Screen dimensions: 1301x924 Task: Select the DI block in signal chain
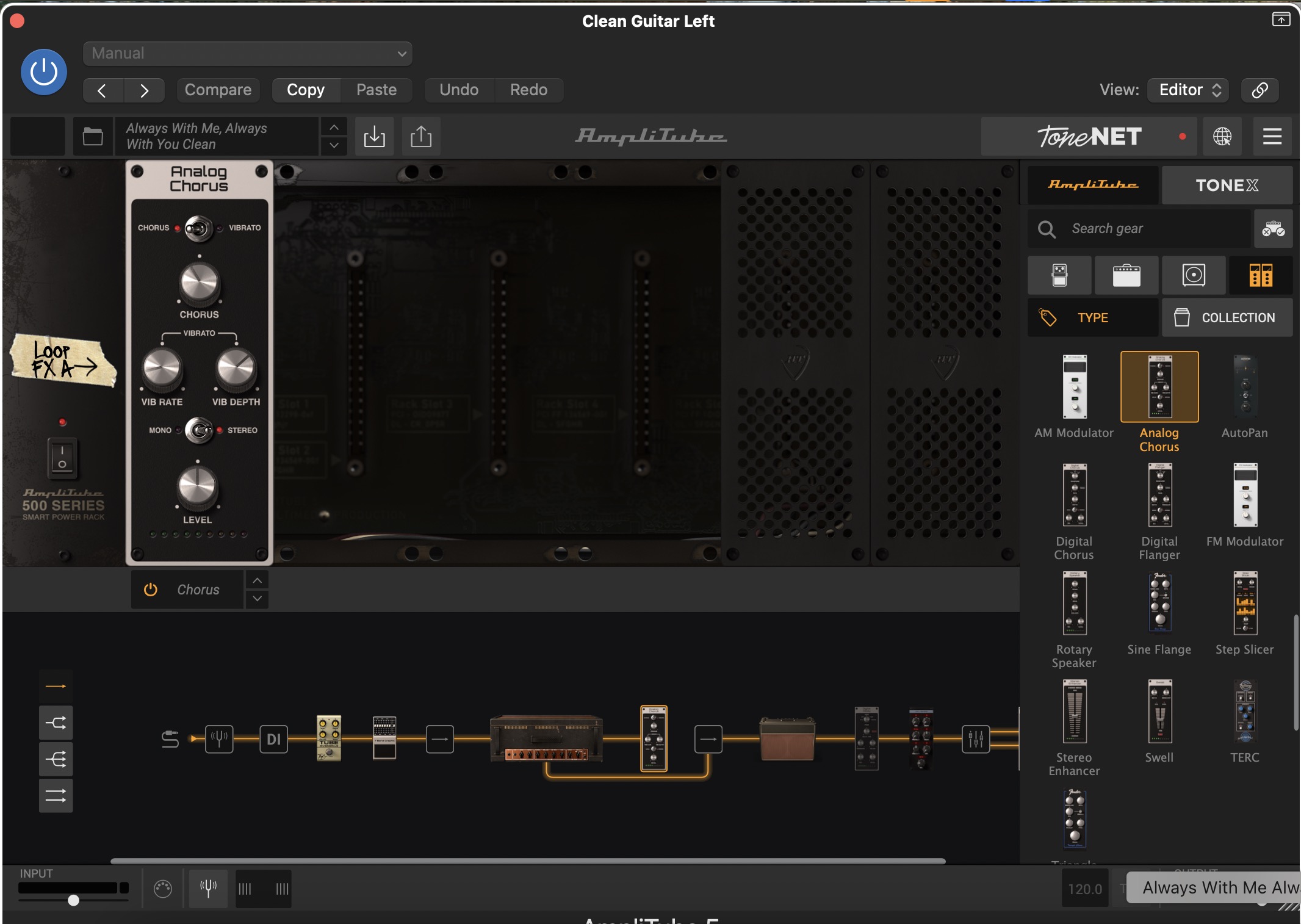[273, 739]
